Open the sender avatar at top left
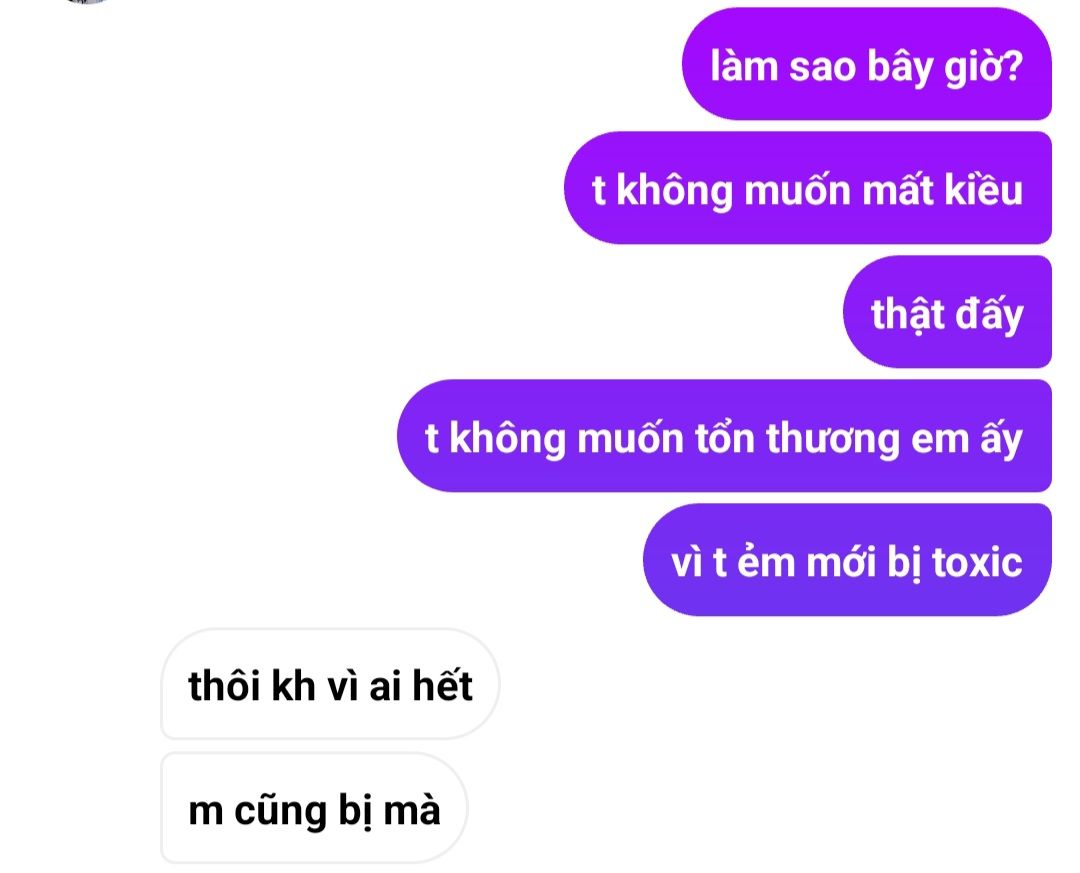 (88, 2)
